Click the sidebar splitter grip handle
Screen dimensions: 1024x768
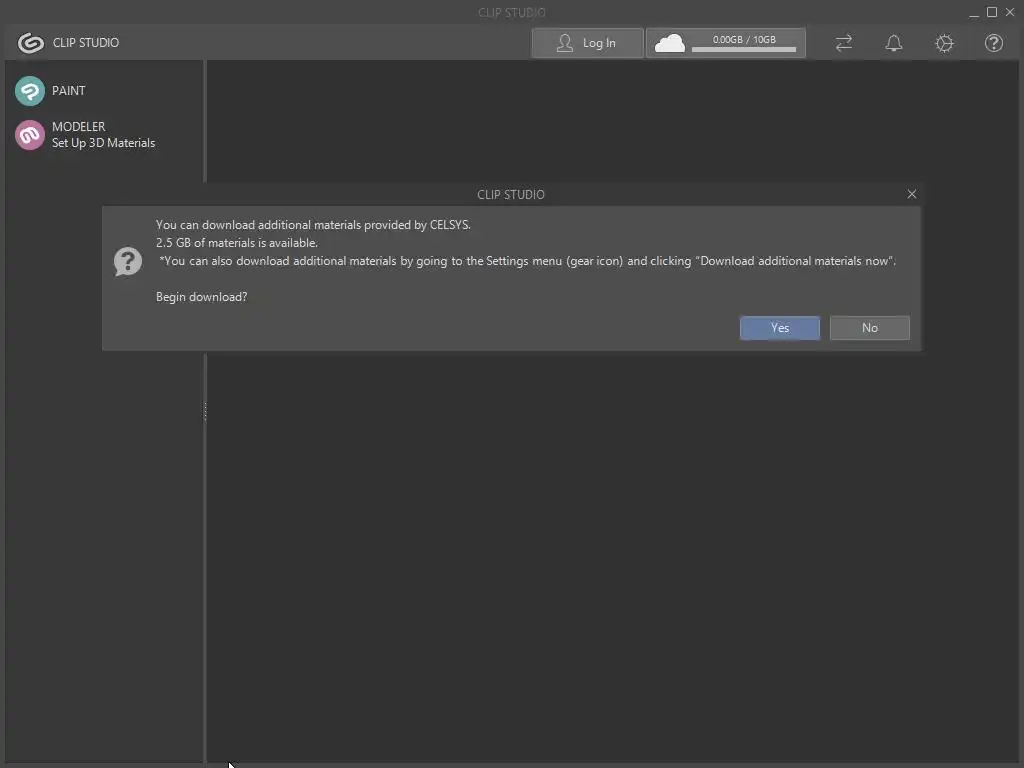(205, 411)
